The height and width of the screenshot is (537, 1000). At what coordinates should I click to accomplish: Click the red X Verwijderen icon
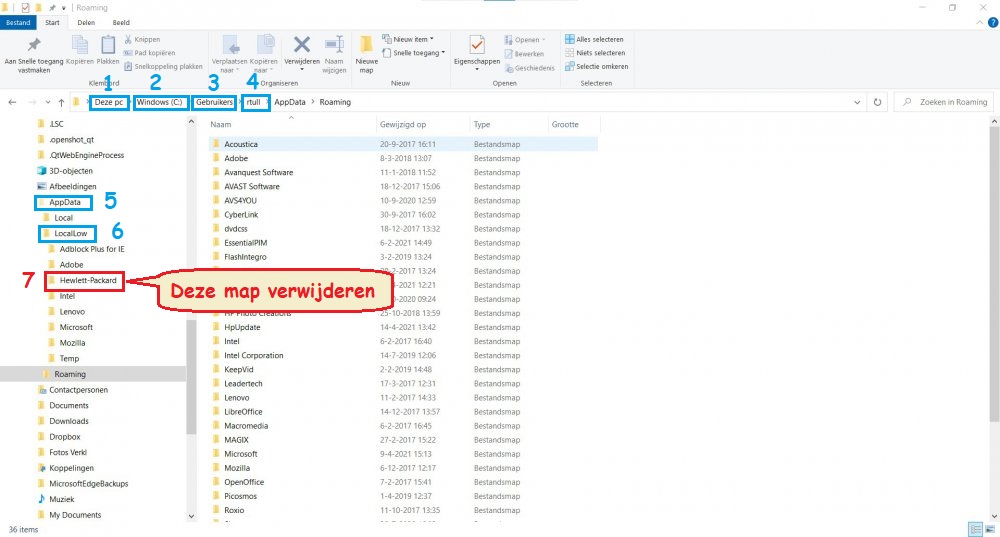point(301,45)
